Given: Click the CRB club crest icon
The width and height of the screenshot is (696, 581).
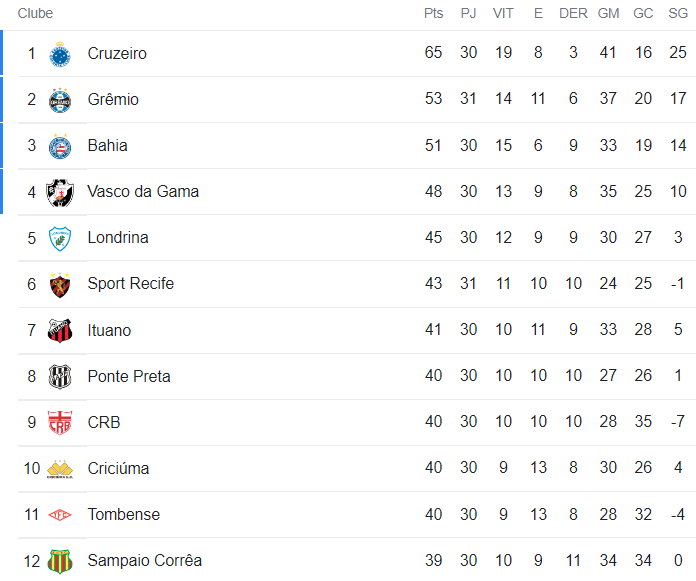Looking at the screenshot, I should [60, 423].
